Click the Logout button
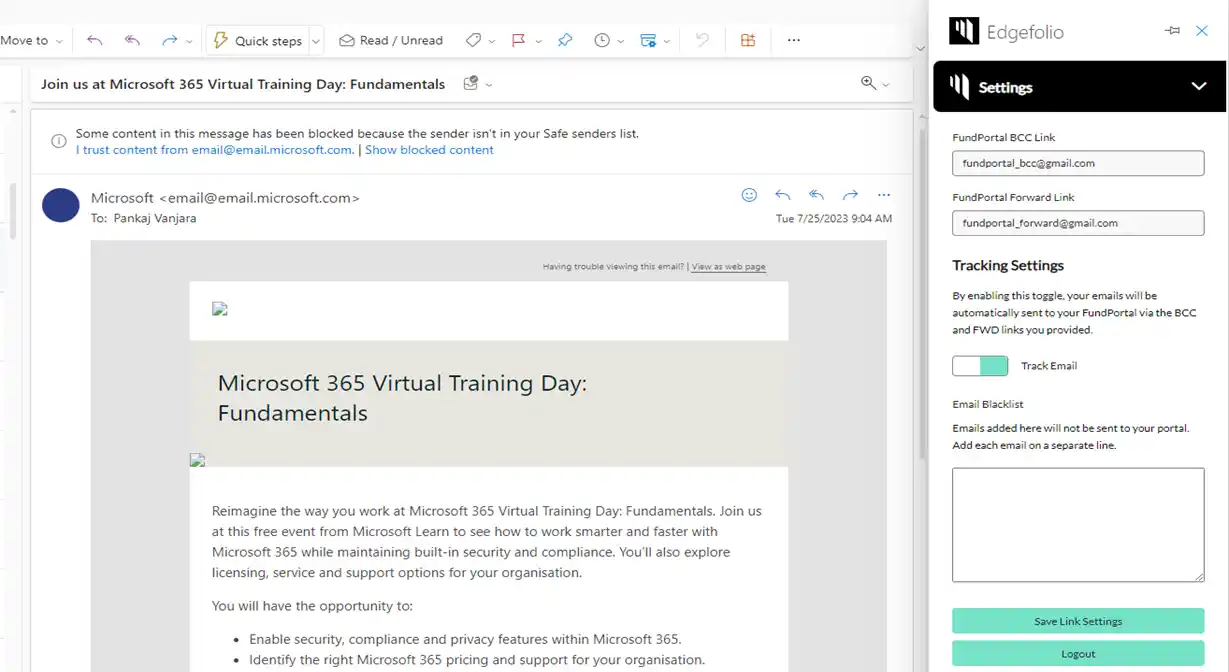Screen dimensions: 1229x672 [1078, 654]
